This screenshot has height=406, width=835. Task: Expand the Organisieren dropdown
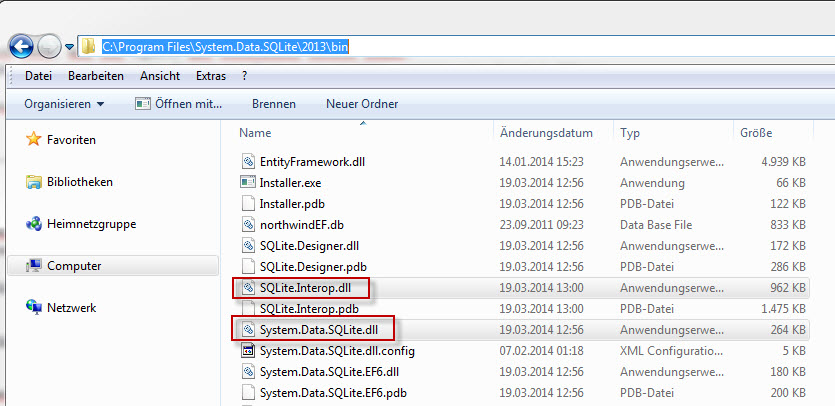tap(64, 104)
